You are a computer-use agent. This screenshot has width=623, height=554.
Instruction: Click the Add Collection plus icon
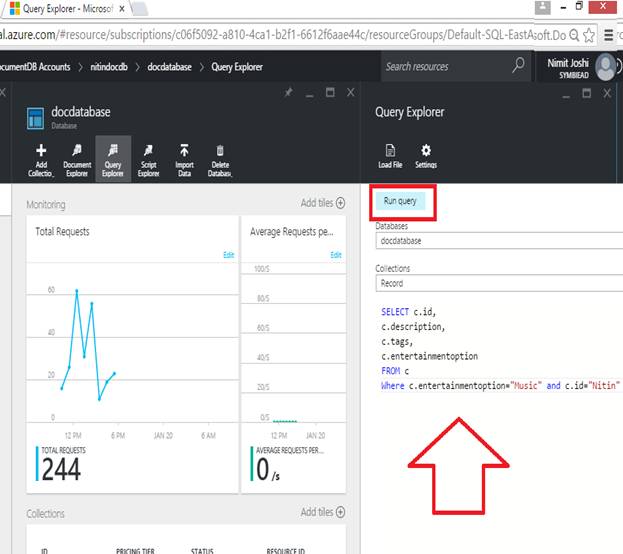click(41, 151)
